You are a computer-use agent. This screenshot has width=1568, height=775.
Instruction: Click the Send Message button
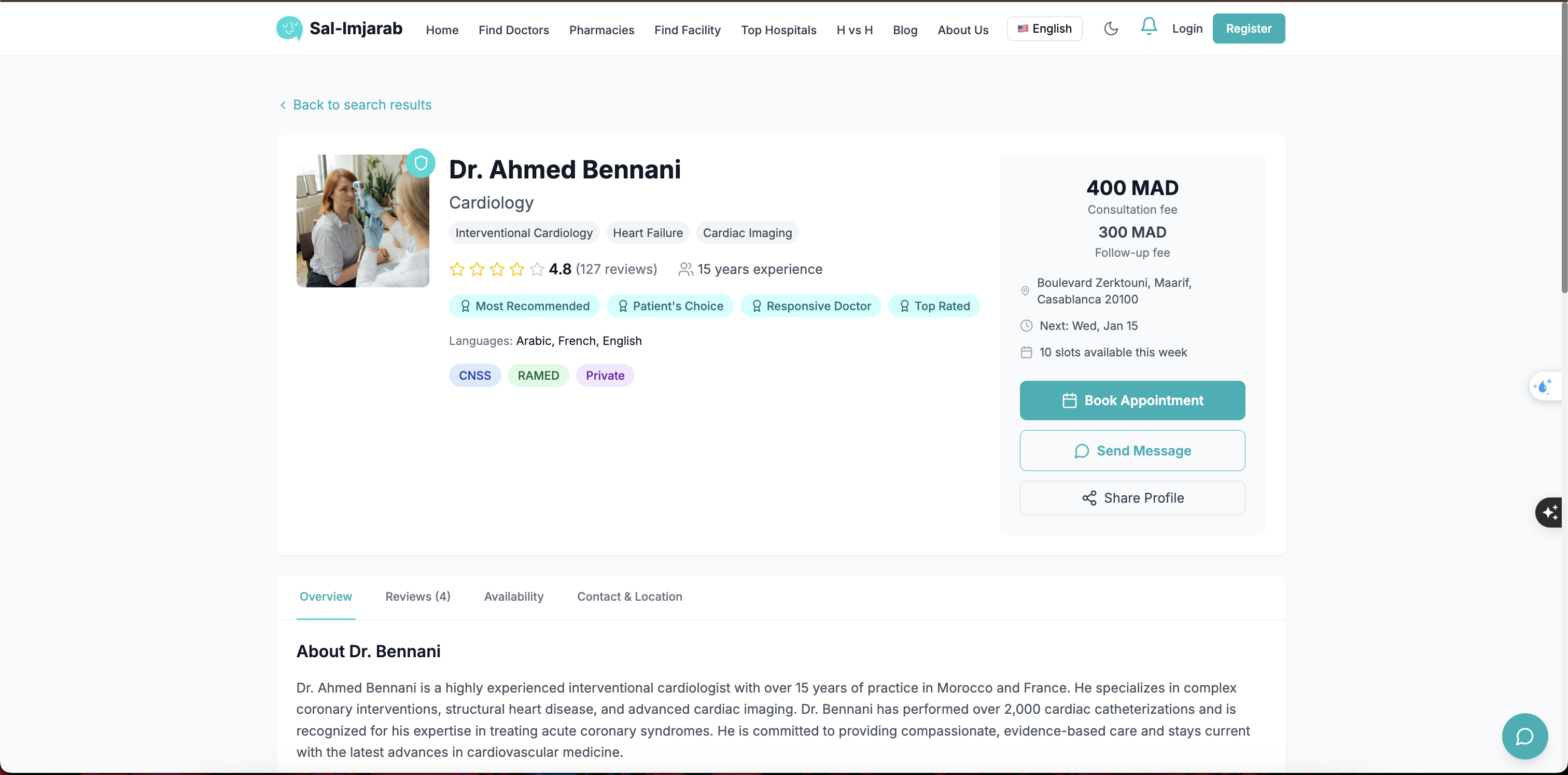[1131, 450]
